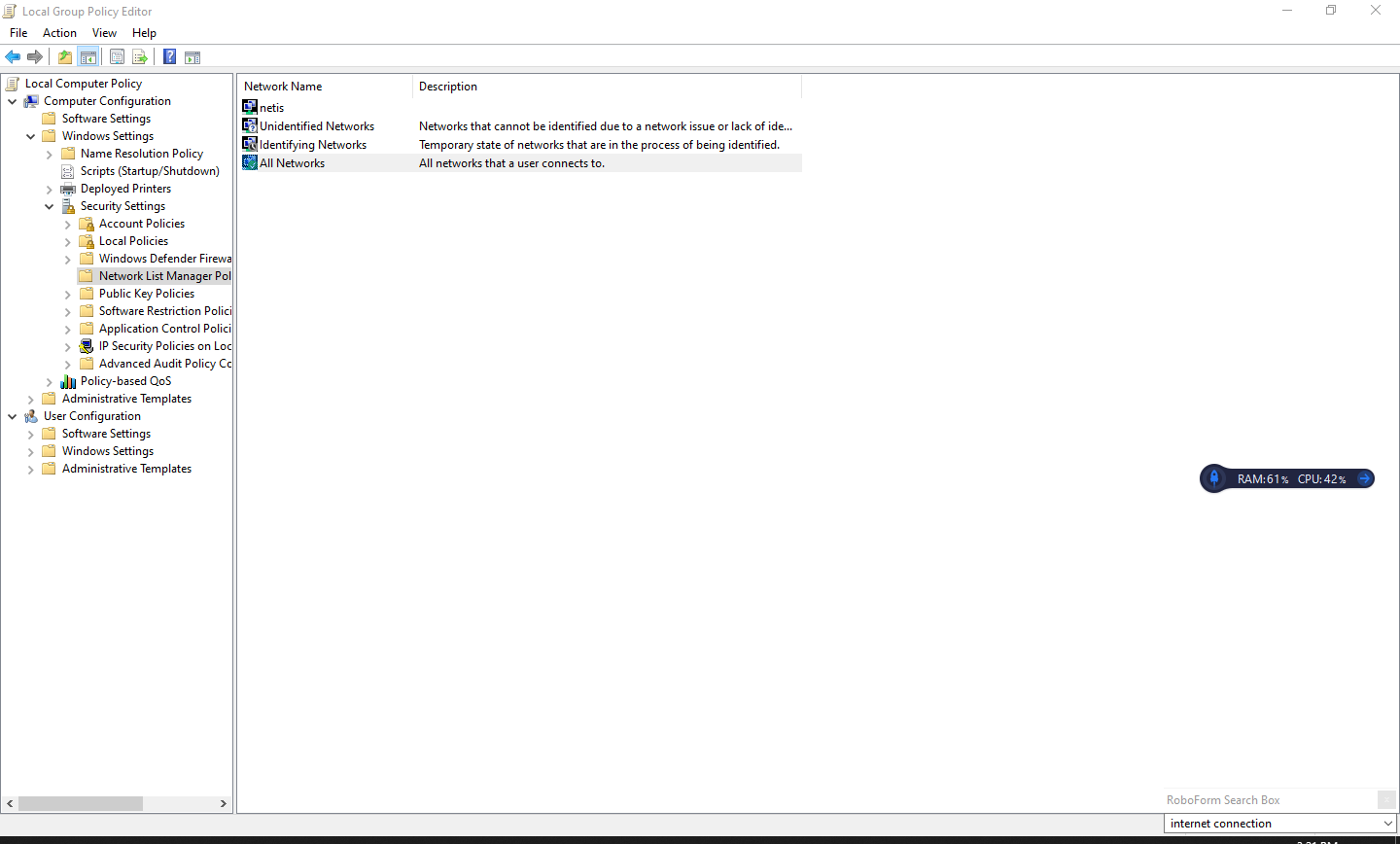This screenshot has height=844, width=1400.
Task: Select Public Key Policies in the tree
Action: pyautogui.click(x=146, y=294)
